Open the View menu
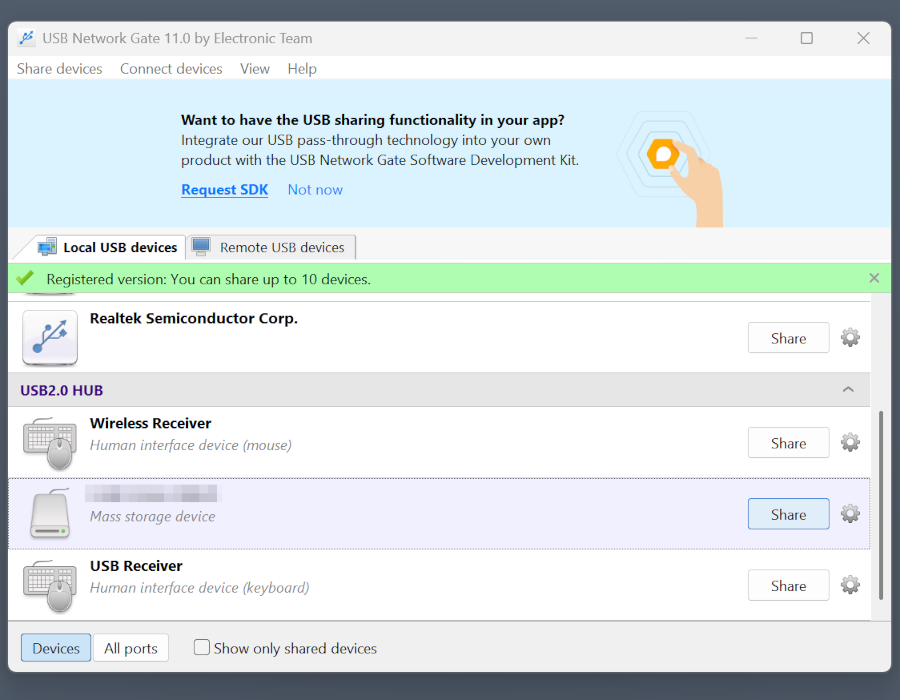 [x=255, y=69]
